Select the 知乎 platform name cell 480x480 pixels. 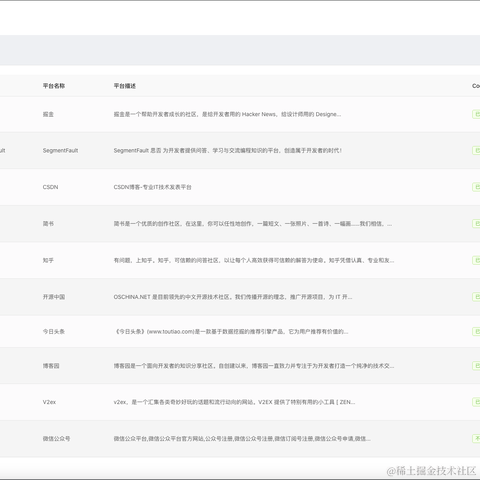click(x=48, y=260)
